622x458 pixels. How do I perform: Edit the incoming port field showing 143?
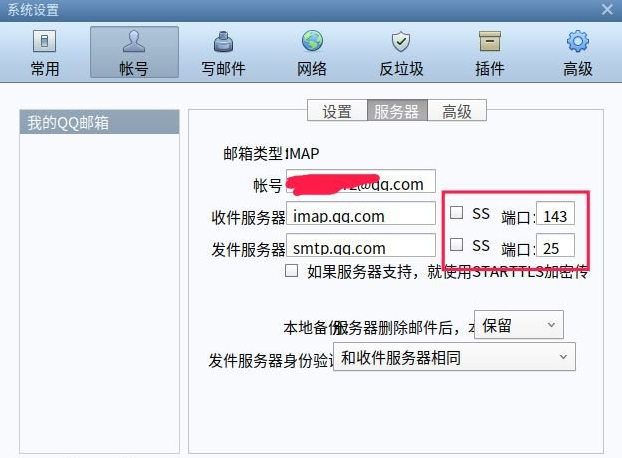click(555, 214)
